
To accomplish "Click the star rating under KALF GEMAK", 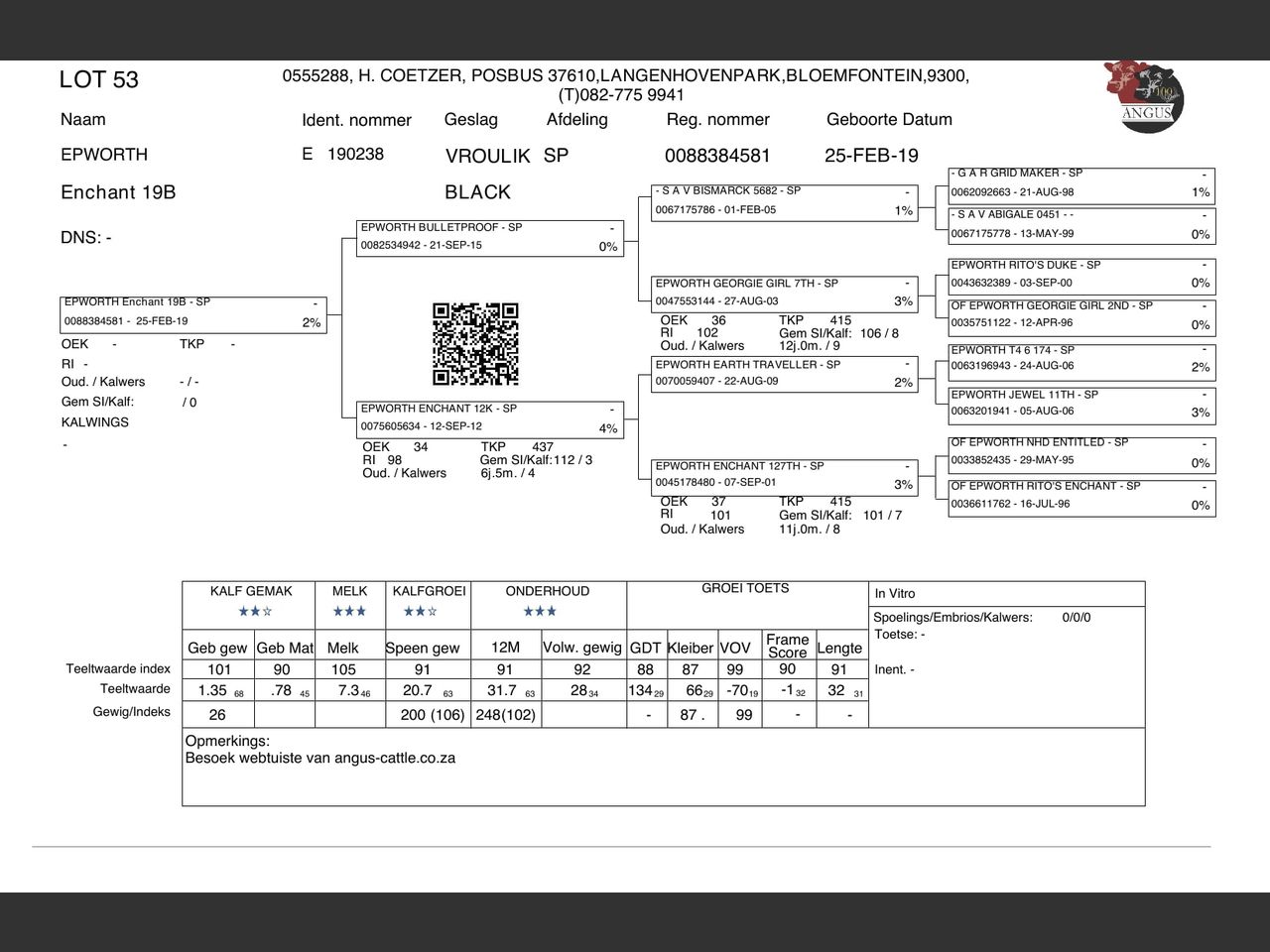I will tap(255, 612).
